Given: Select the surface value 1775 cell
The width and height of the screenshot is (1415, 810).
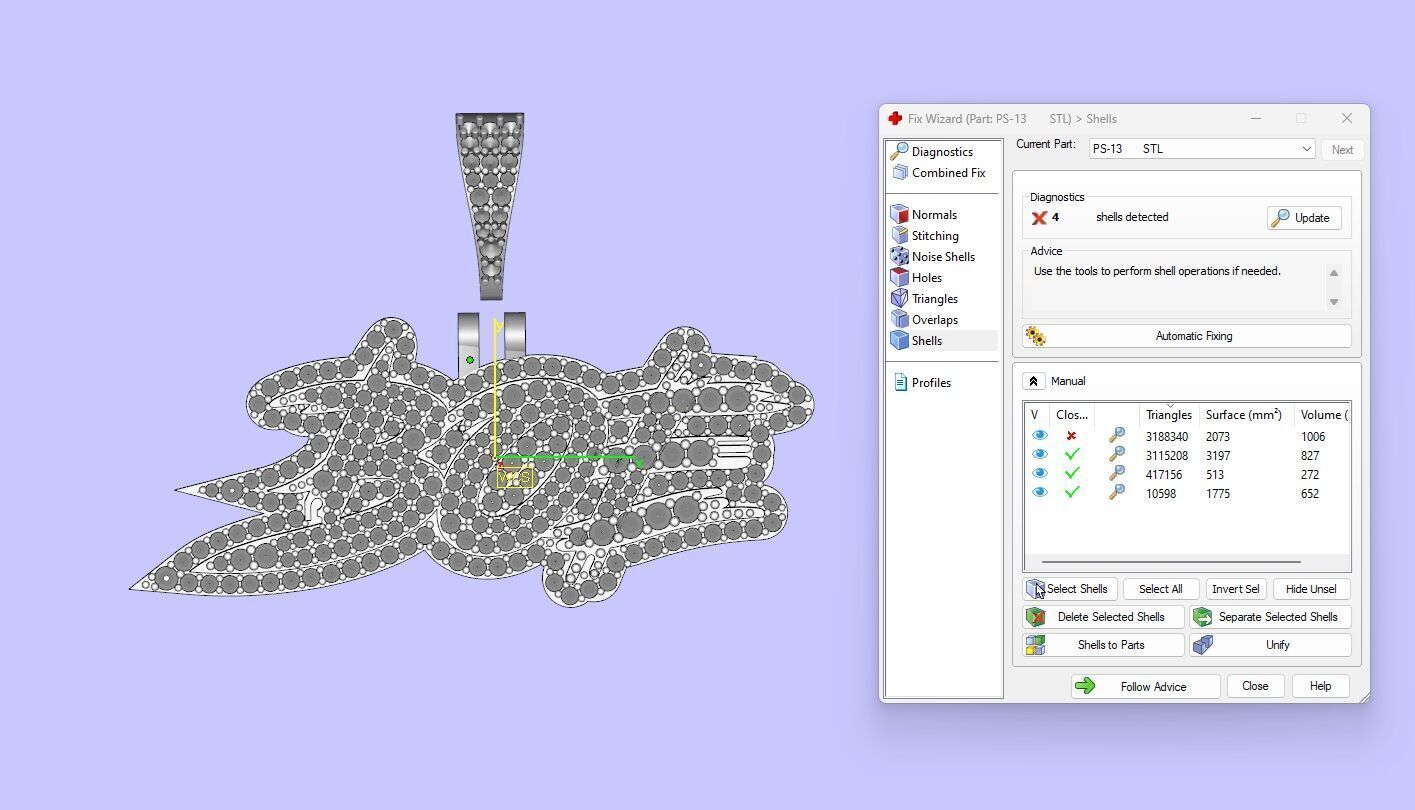Looking at the screenshot, I should coord(1218,494).
